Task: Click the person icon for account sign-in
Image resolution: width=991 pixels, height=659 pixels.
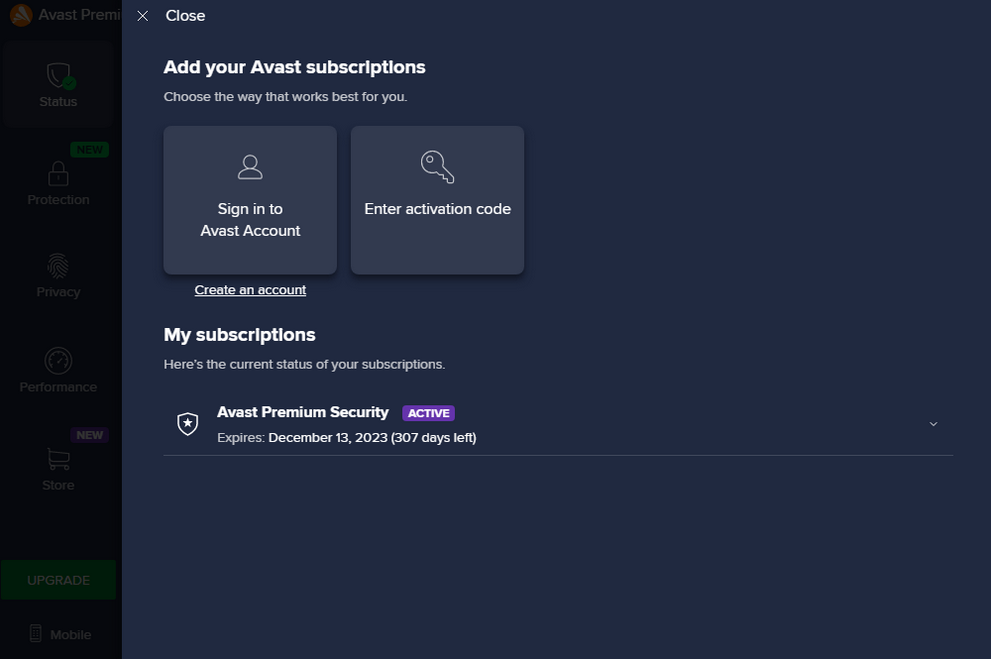Action: [x=250, y=167]
